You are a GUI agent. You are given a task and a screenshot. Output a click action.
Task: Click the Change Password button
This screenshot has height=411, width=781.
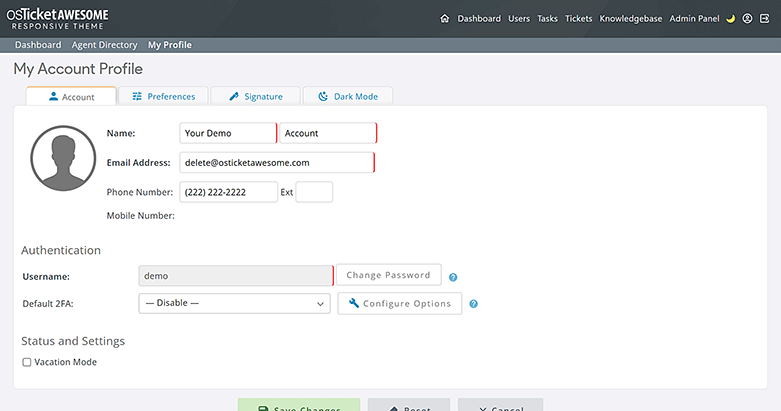coord(388,275)
